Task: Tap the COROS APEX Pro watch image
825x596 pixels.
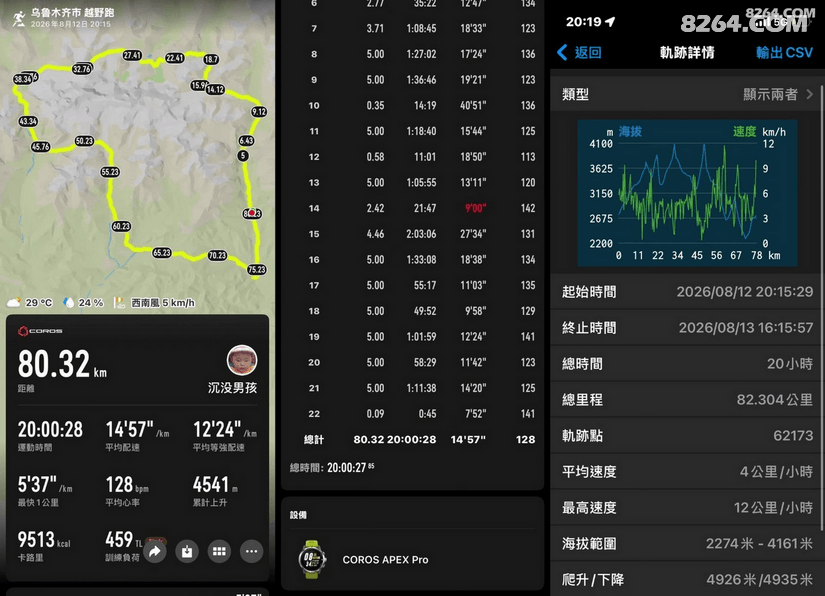Action: (312, 559)
